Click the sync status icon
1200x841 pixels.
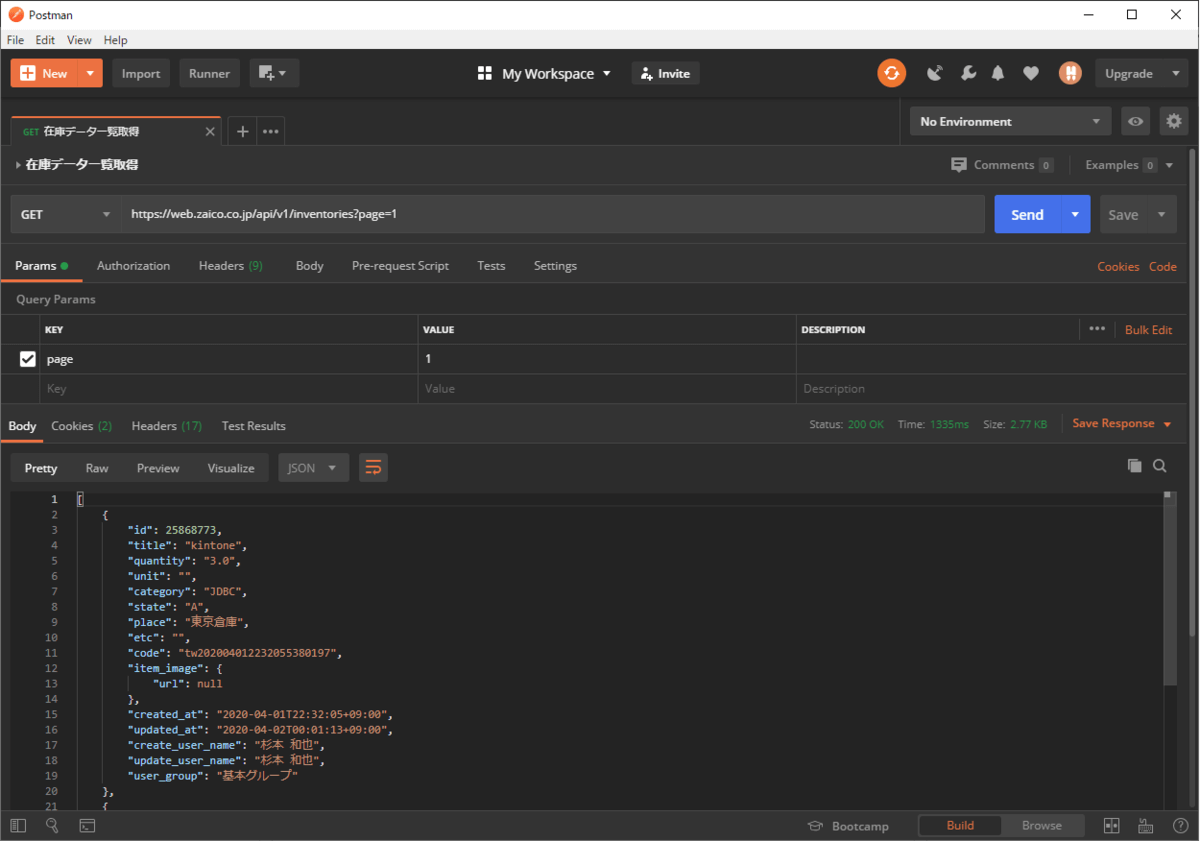(x=891, y=73)
